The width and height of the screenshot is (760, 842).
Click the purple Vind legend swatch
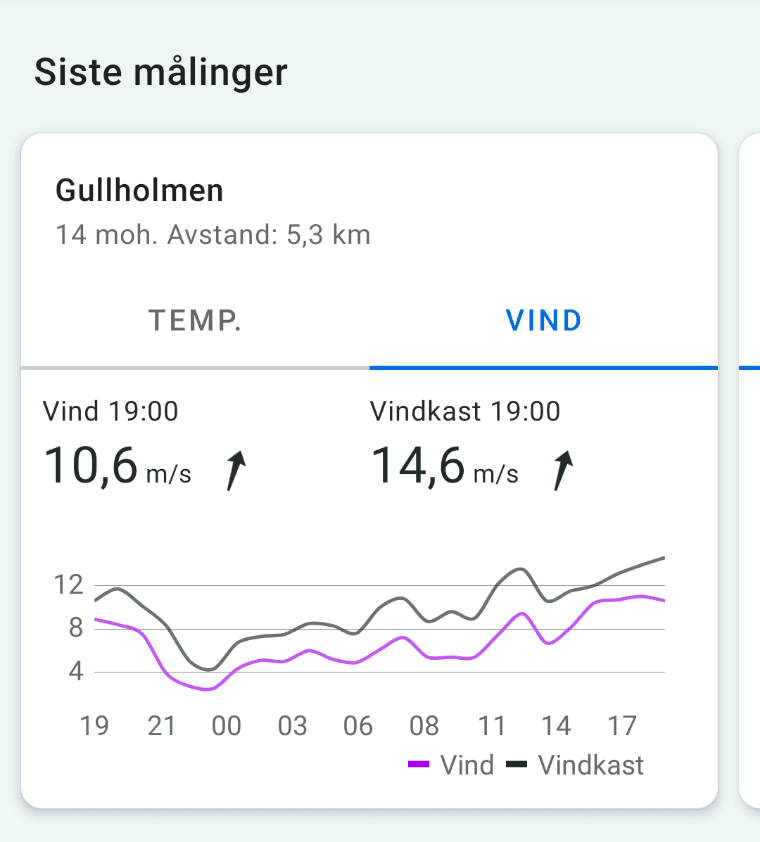click(418, 765)
